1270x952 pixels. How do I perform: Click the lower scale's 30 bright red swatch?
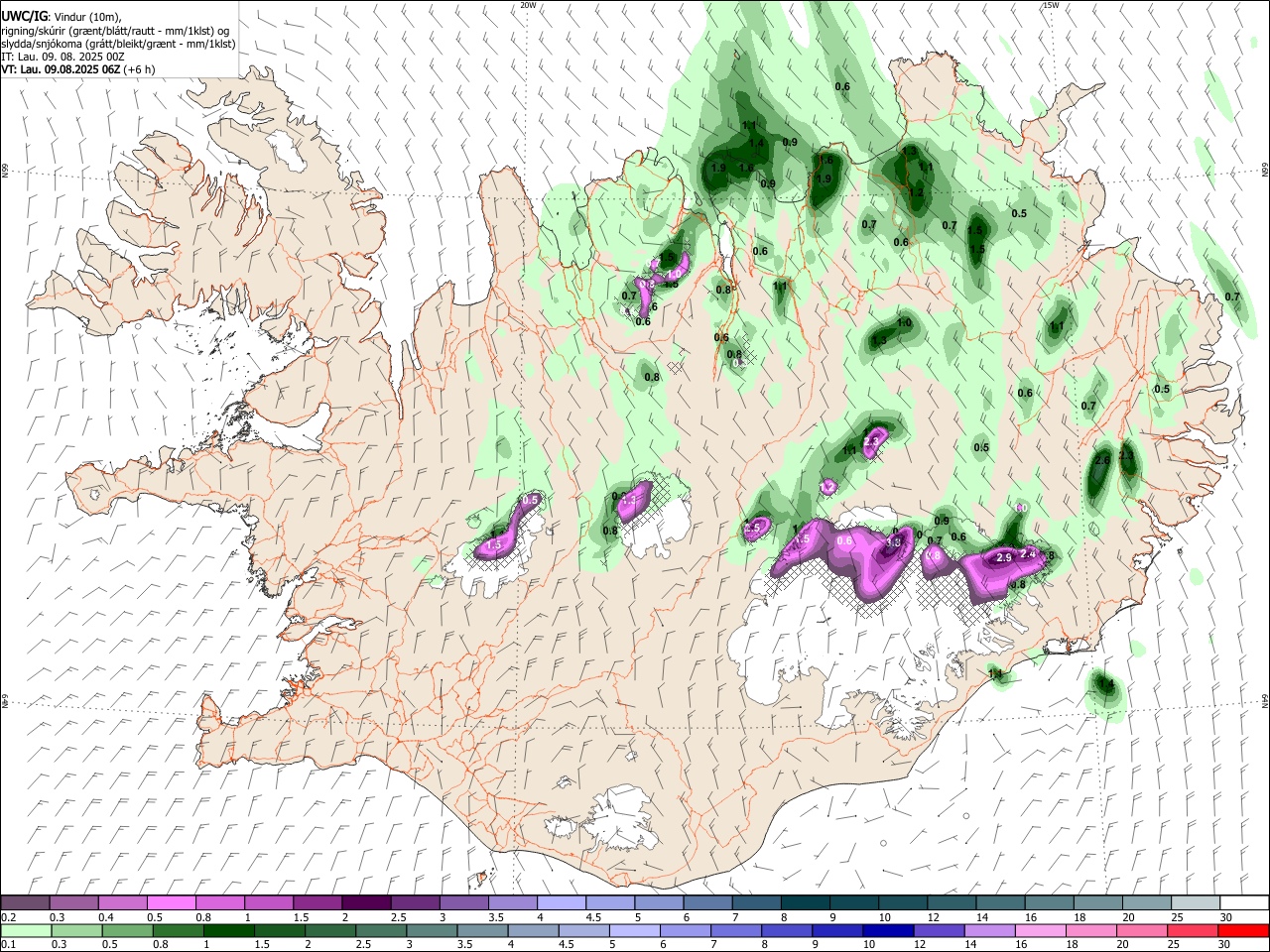pos(1242,931)
